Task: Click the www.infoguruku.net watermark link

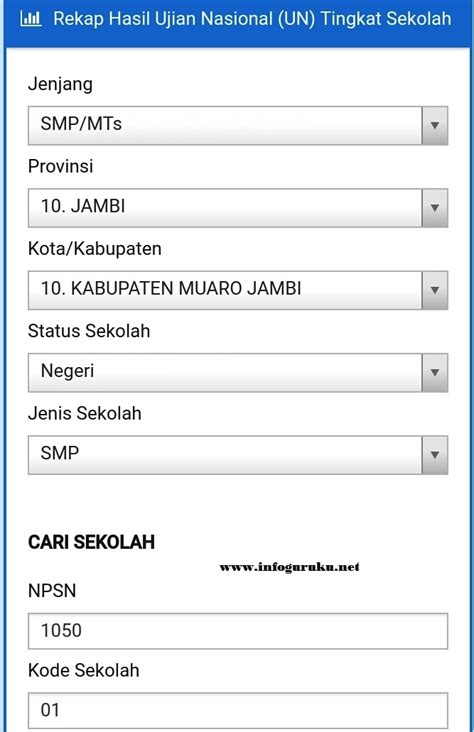Action: 290,567
